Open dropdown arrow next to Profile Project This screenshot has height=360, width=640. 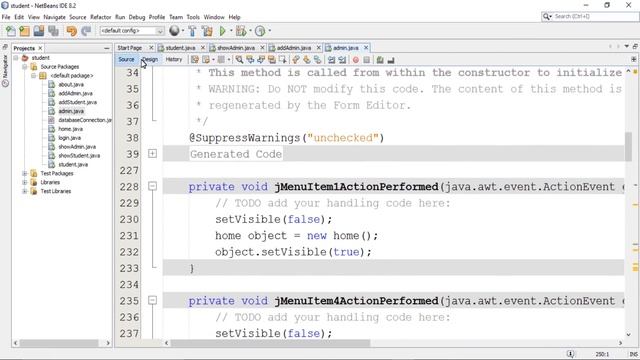click(269, 31)
